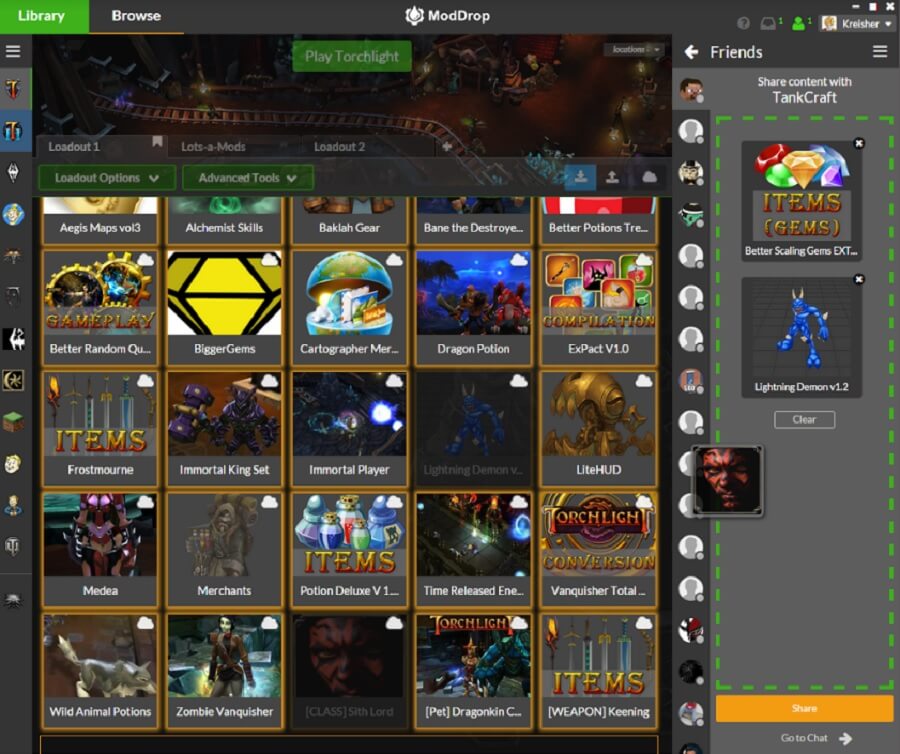This screenshot has height=754, width=900.
Task: Remove Better Scaling Gems from share box
Action: (859, 143)
